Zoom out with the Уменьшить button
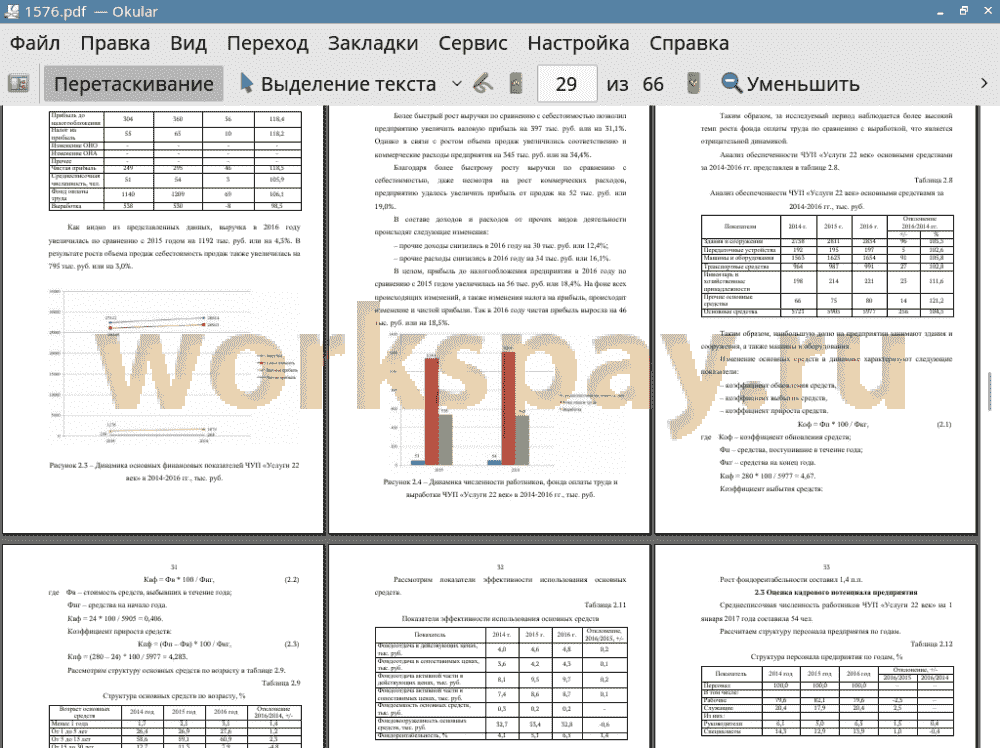 pyautogui.click(x=791, y=84)
